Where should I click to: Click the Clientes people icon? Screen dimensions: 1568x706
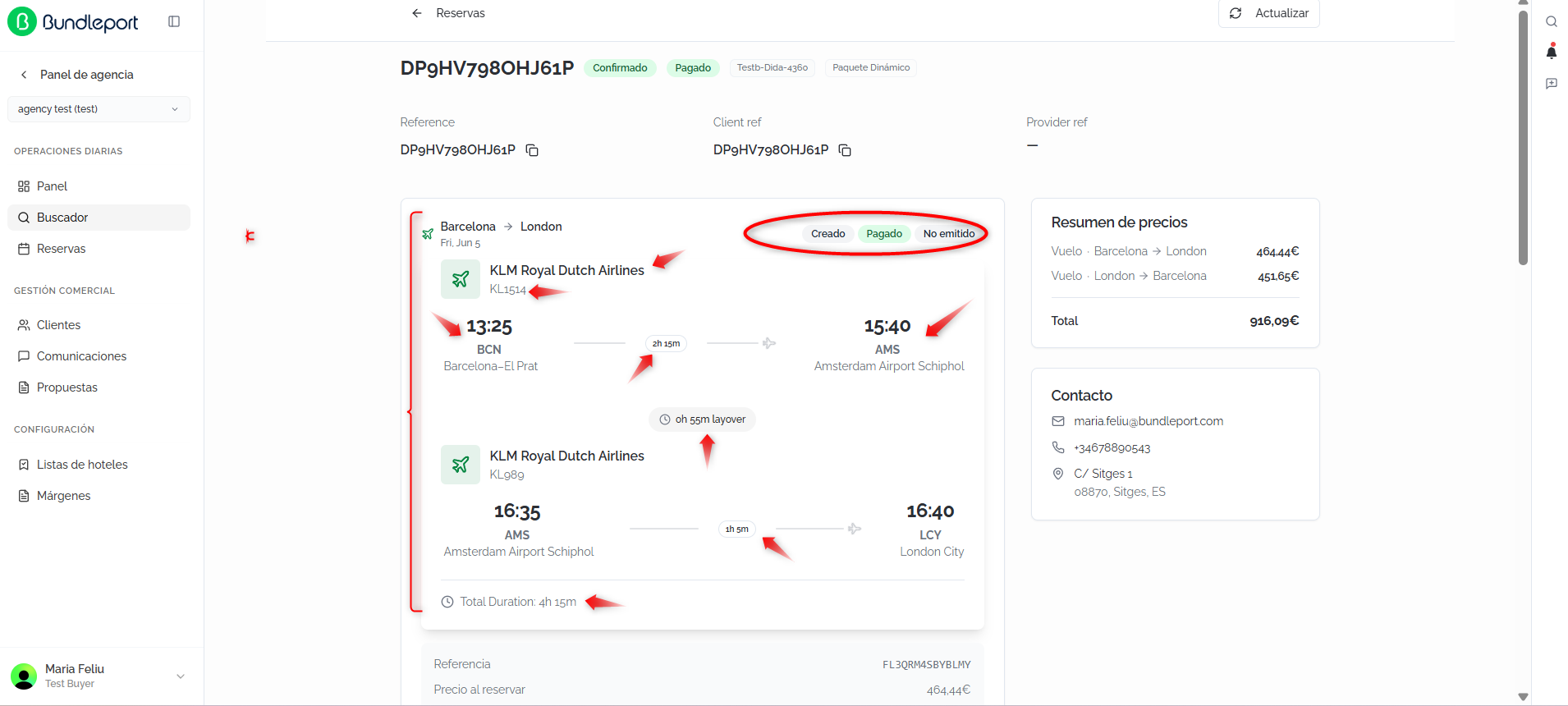coord(24,325)
